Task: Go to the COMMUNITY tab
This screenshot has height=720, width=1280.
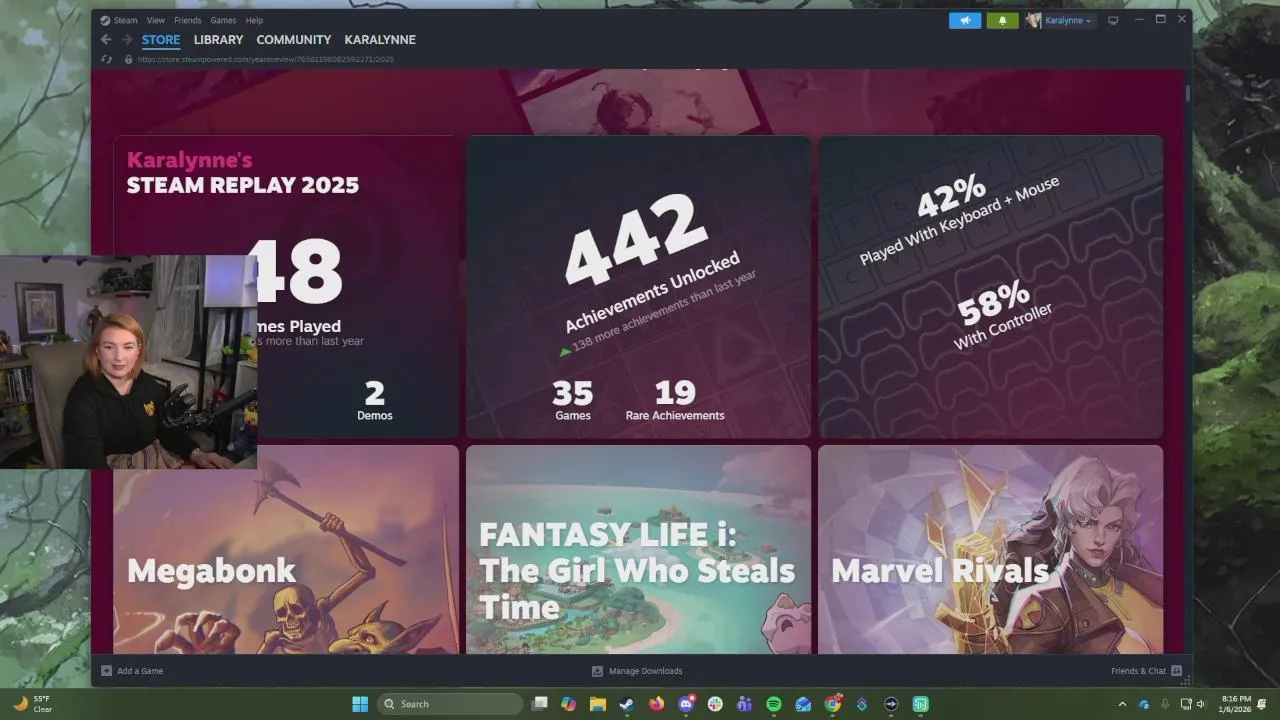Action: click(x=294, y=40)
